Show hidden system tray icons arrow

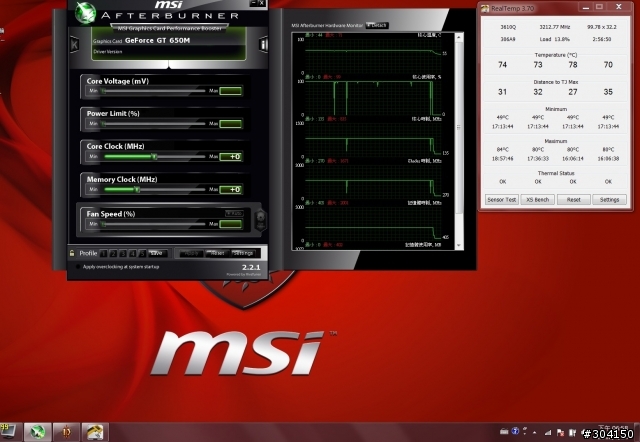pyautogui.click(x=535, y=432)
